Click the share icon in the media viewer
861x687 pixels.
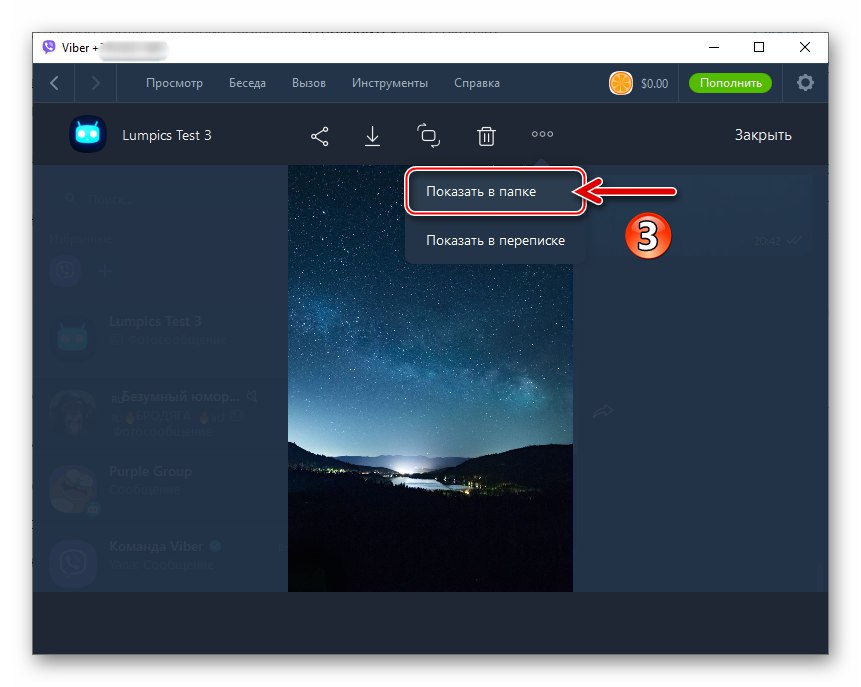320,136
